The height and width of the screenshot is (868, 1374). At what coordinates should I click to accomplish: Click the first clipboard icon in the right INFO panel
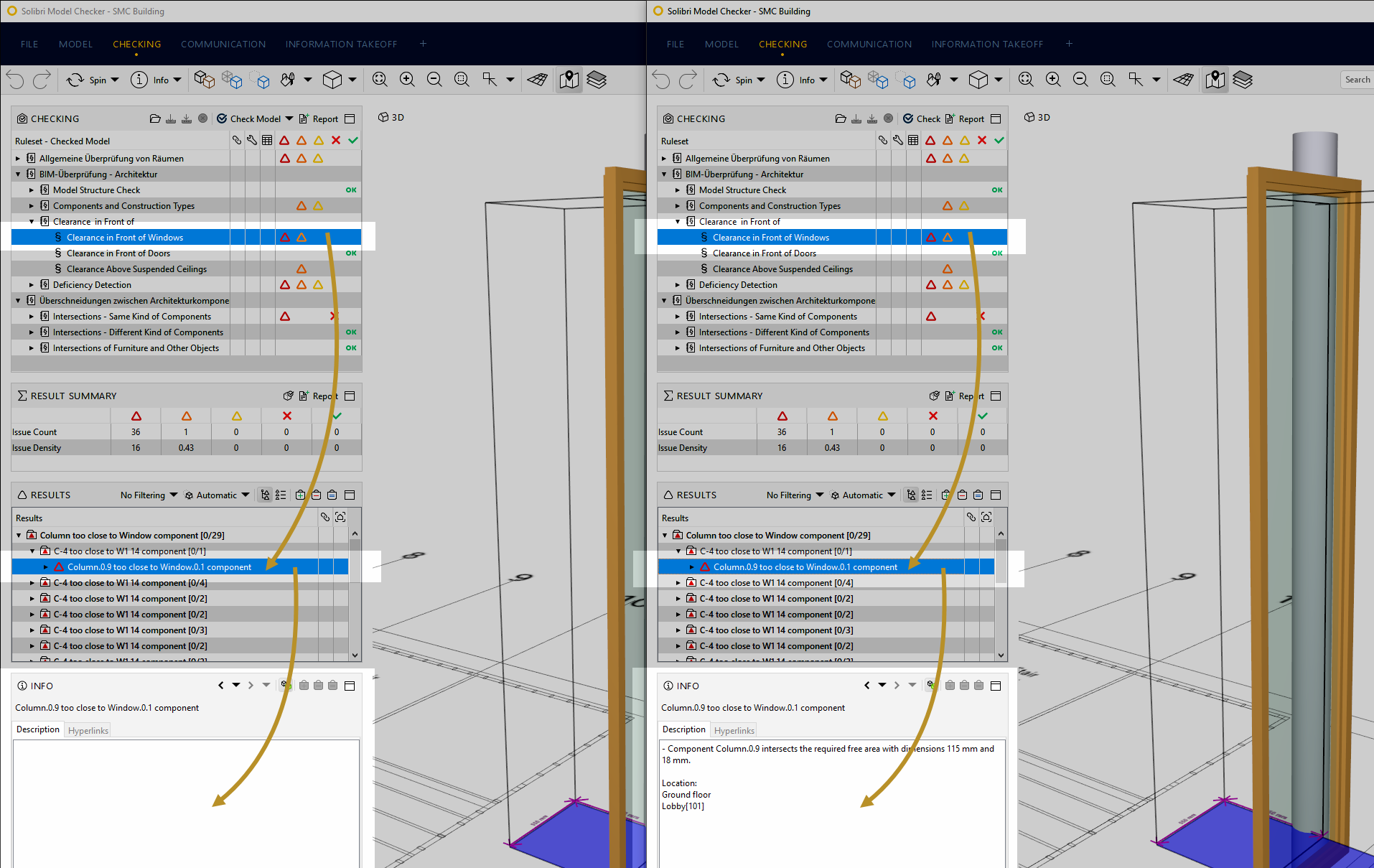(x=950, y=685)
